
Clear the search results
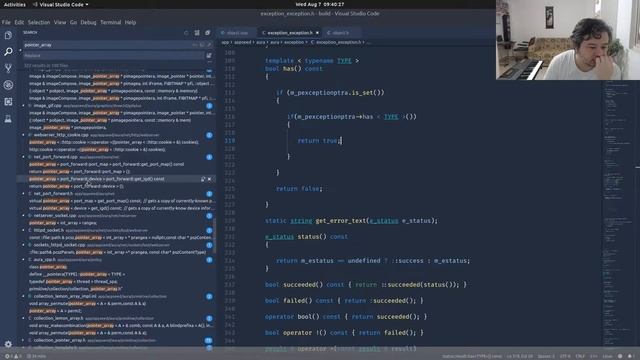pos(197,33)
